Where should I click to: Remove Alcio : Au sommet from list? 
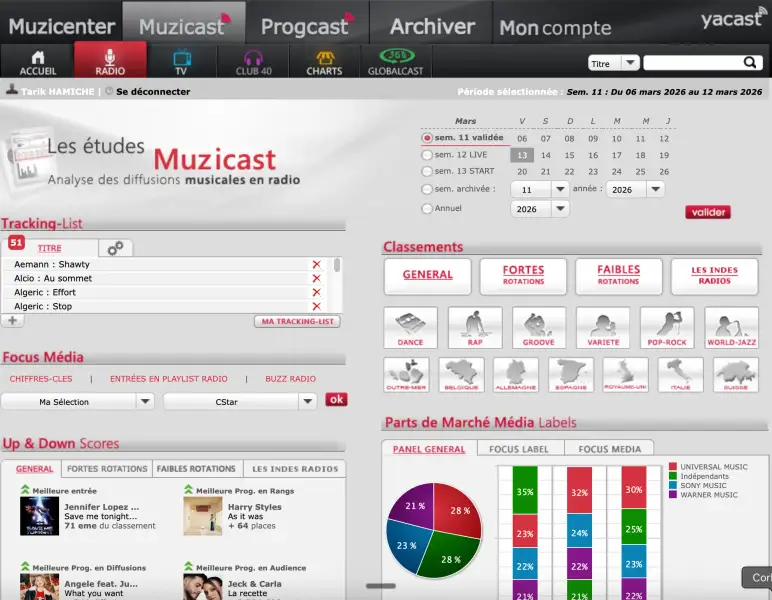317,279
